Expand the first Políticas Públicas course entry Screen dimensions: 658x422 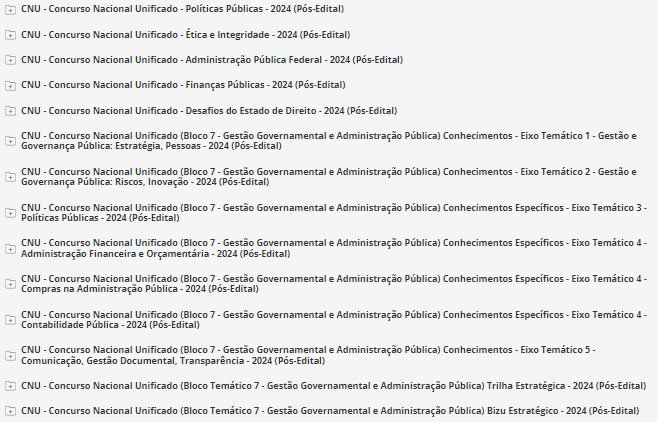point(10,9)
